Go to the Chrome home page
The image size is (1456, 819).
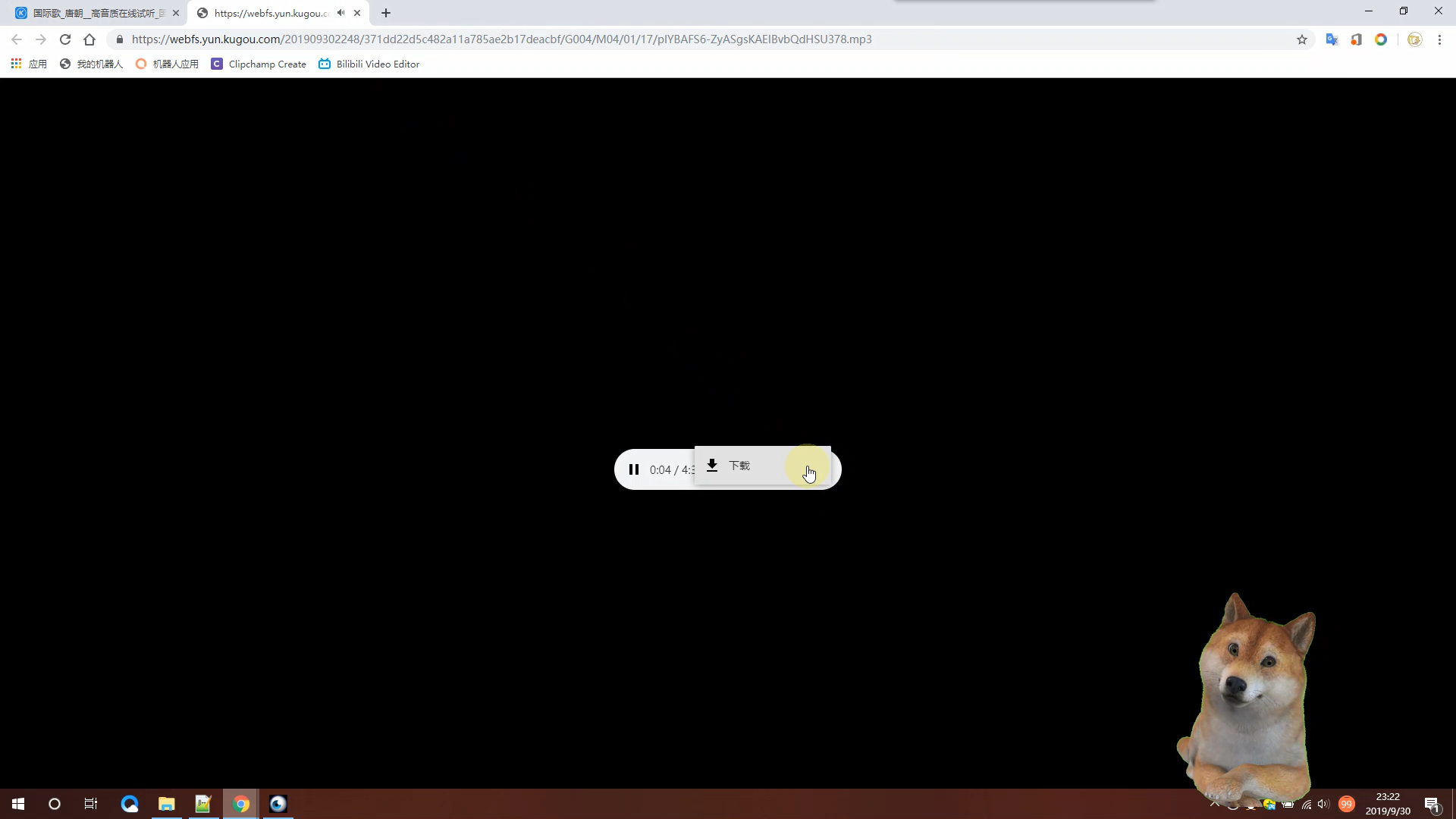(x=89, y=39)
